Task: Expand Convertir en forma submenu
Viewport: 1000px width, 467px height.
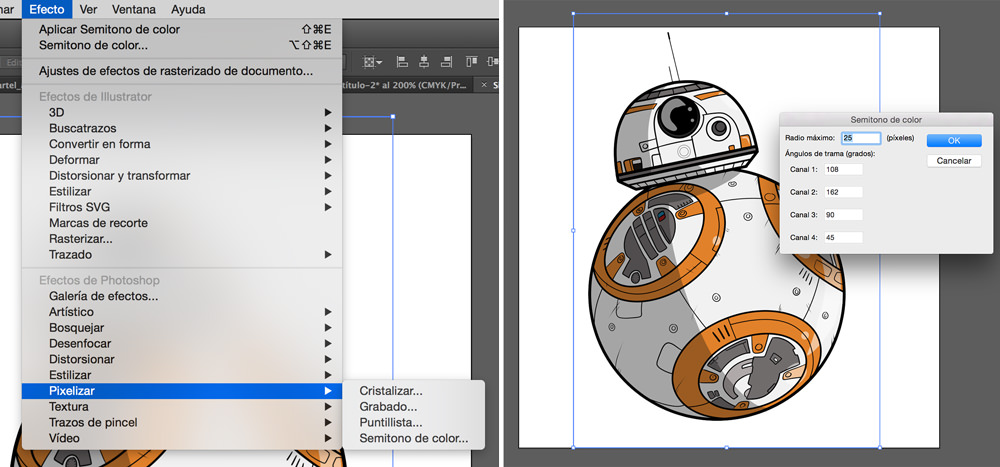Action: (182, 144)
